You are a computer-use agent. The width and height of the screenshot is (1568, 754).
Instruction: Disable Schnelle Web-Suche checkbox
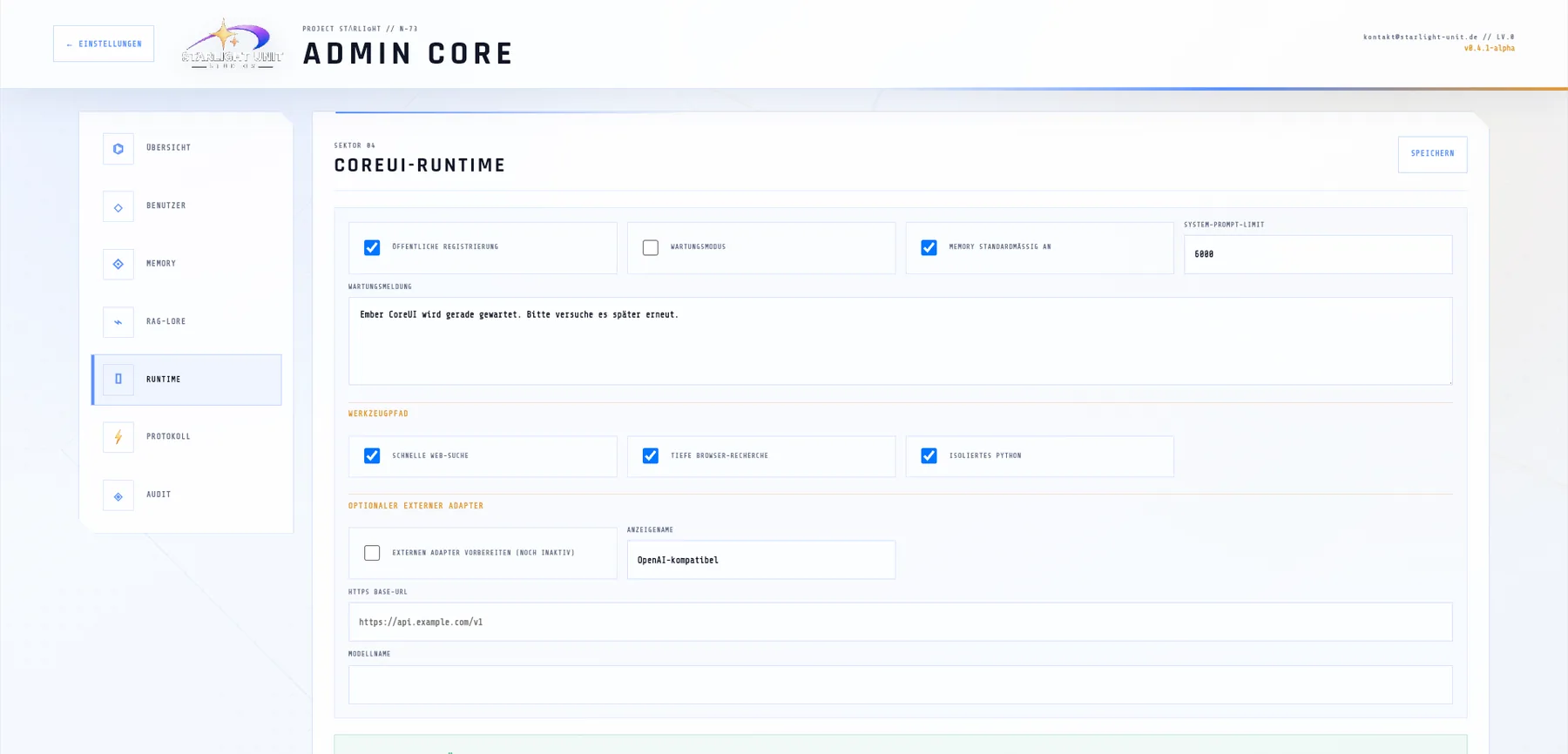tap(372, 456)
